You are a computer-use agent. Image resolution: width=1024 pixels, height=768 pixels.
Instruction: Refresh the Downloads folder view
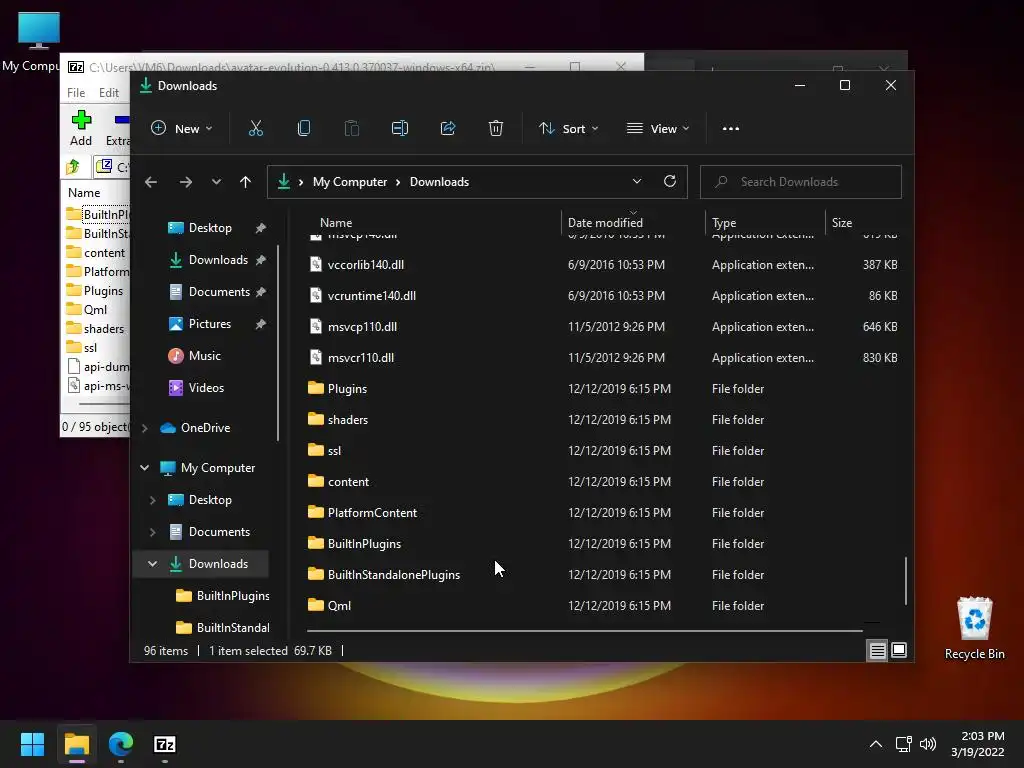(x=670, y=182)
